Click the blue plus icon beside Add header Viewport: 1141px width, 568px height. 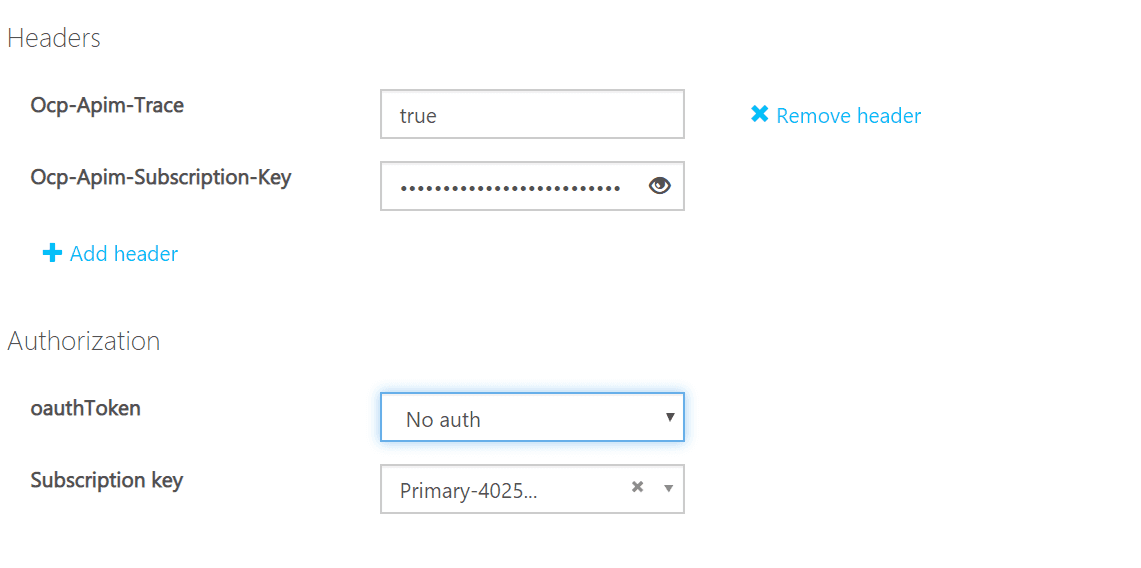[x=52, y=253]
